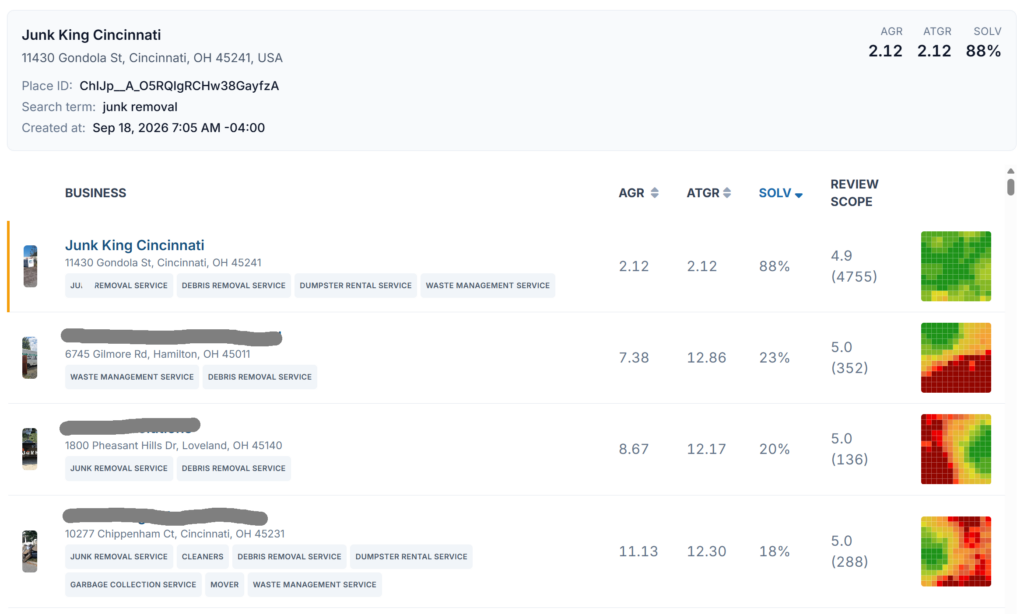Image resolution: width=1024 pixels, height=614 pixels.
Task: Select Place ID value ChIJp__A_O5RQIgRCHw38GayfzA
Action: pyautogui.click(x=179, y=86)
